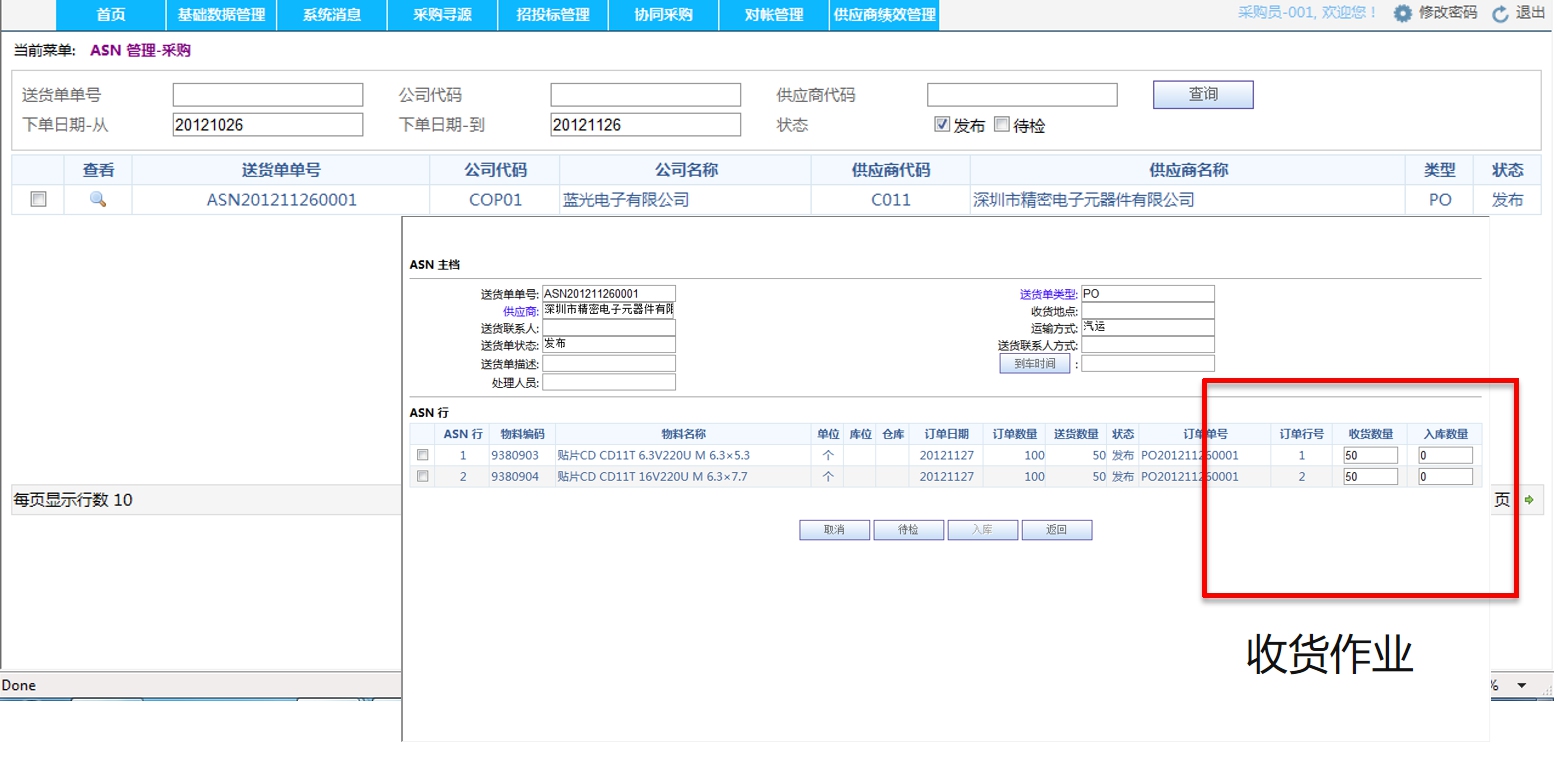1558x773 pixels.
Task: Open the 协同采购 menu
Action: tap(663, 14)
